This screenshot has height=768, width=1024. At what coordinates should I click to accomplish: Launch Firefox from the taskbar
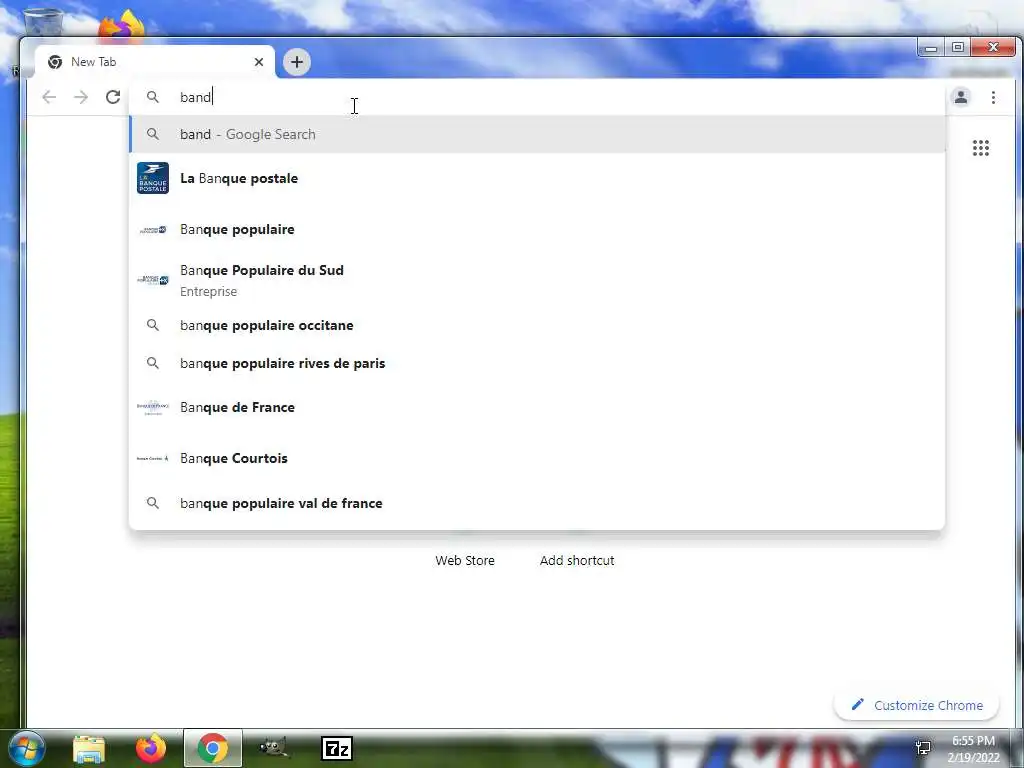pos(151,748)
